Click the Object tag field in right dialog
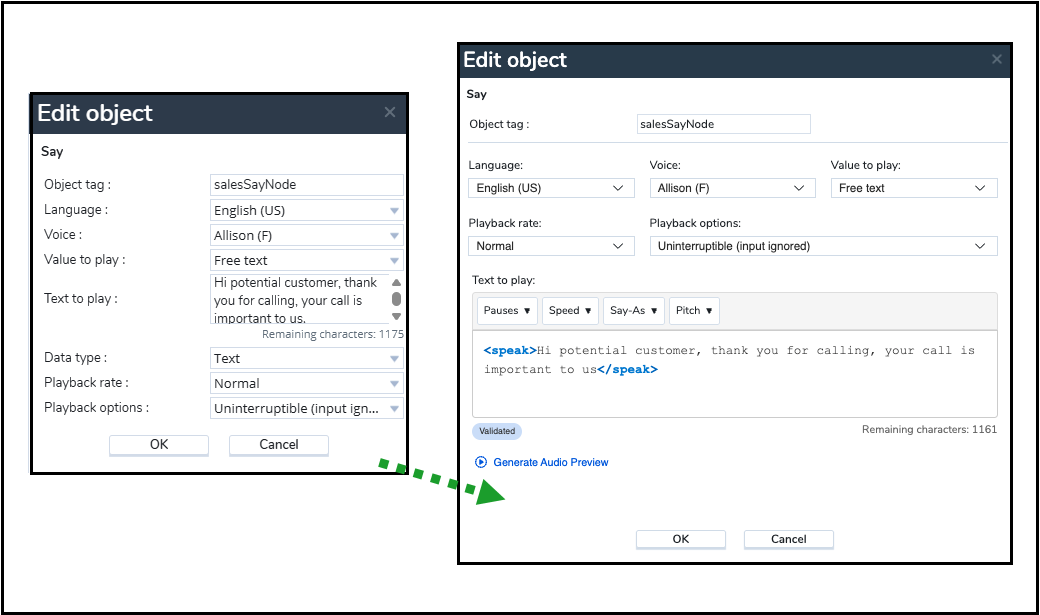This screenshot has width=1040, height=615. (x=723, y=124)
